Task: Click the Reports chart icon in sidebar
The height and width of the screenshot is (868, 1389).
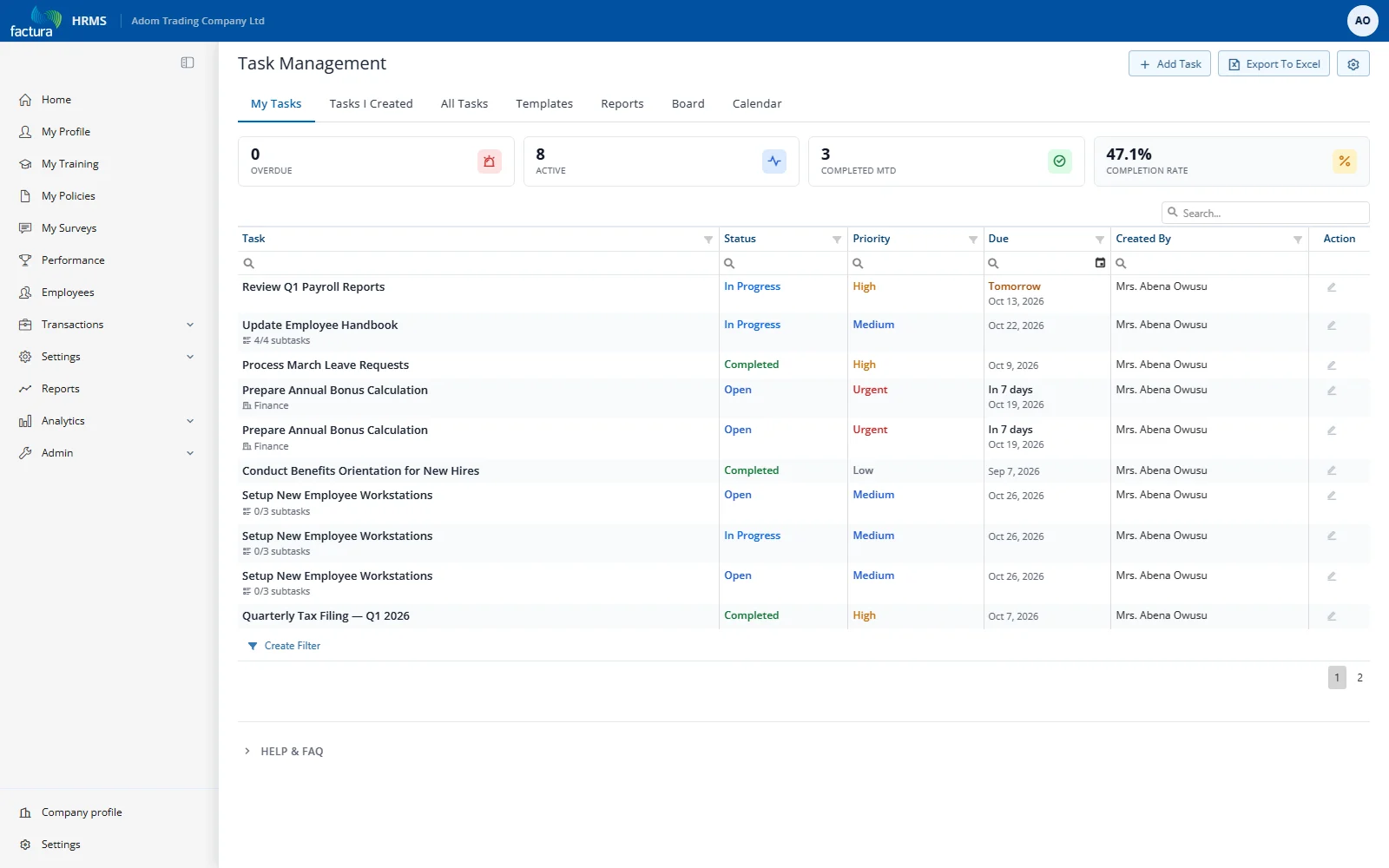Action: click(25, 389)
